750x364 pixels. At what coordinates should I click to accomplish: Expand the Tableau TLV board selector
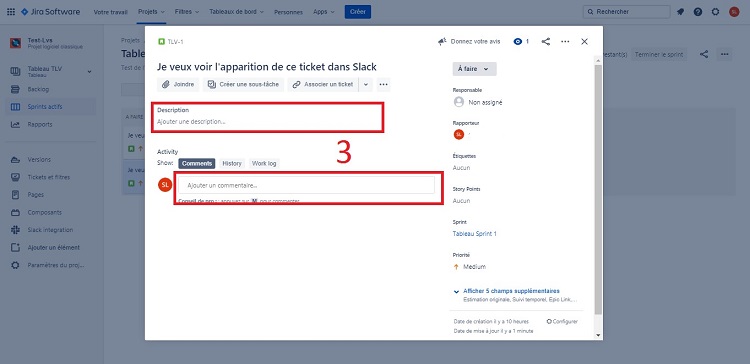(x=89, y=72)
